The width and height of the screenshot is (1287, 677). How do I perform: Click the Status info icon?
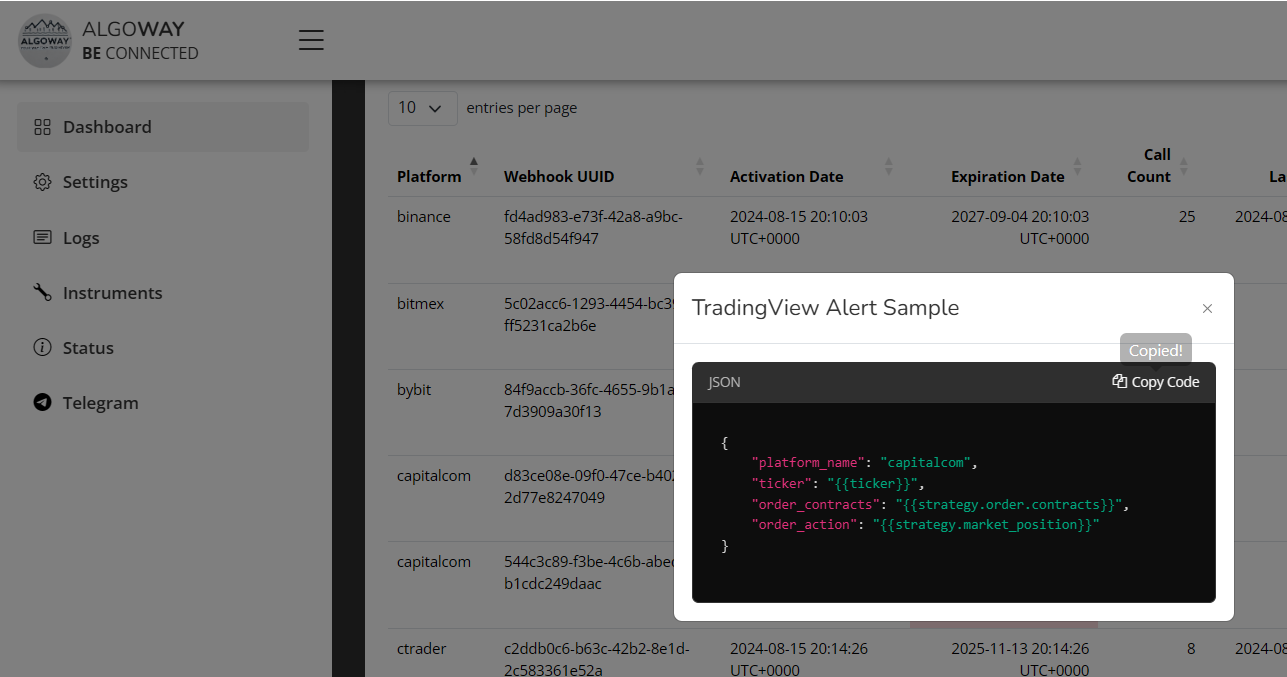[42, 348]
